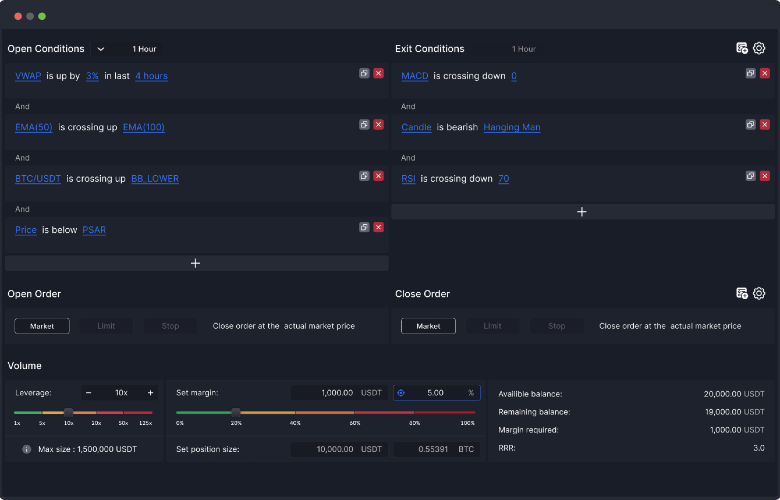
Task: Add a new open condition row
Action: [x=196, y=263]
